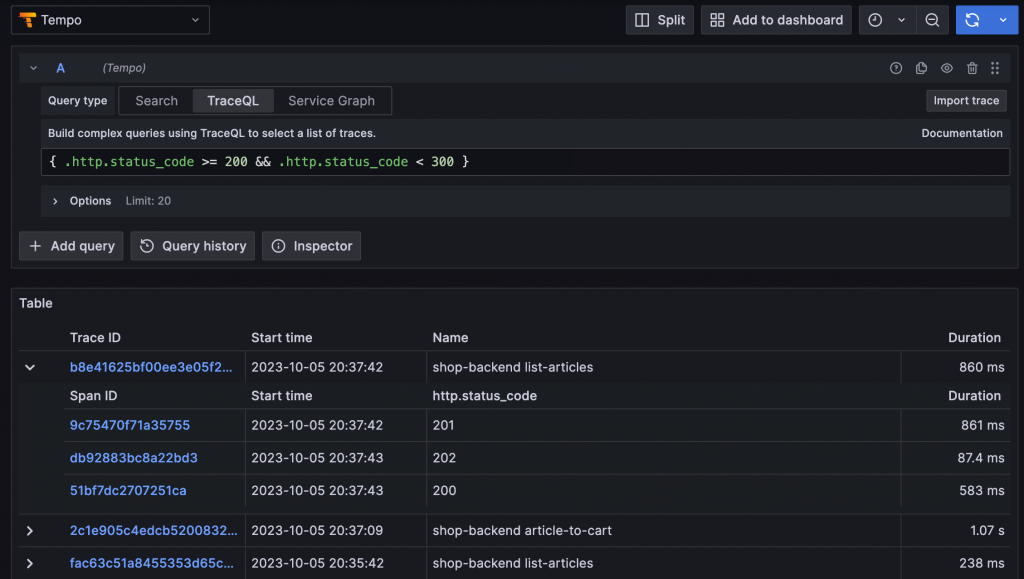Image resolution: width=1024 pixels, height=579 pixels.
Task: Open the Tempo data source dropdown
Action: pyautogui.click(x=110, y=20)
